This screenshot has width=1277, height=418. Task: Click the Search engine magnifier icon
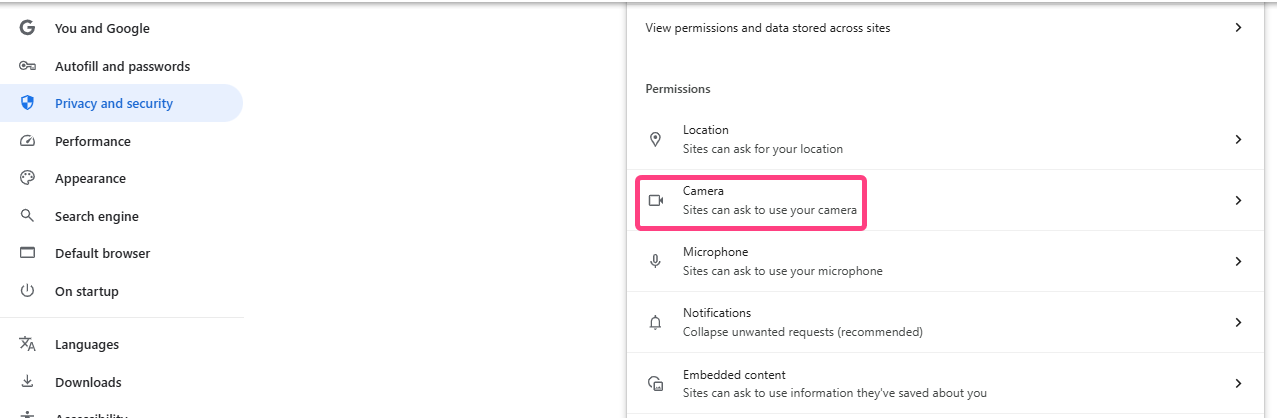[x=27, y=216]
